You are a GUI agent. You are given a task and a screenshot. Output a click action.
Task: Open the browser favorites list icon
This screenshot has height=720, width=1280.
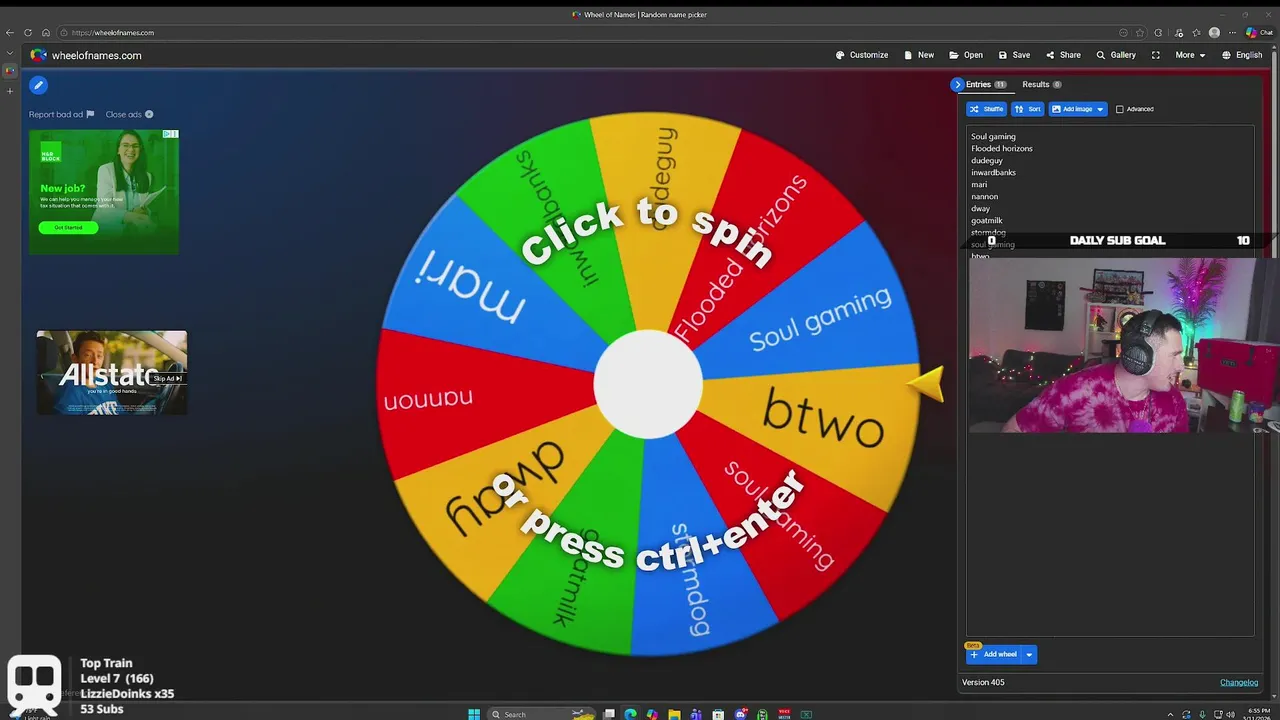pos(1196,33)
